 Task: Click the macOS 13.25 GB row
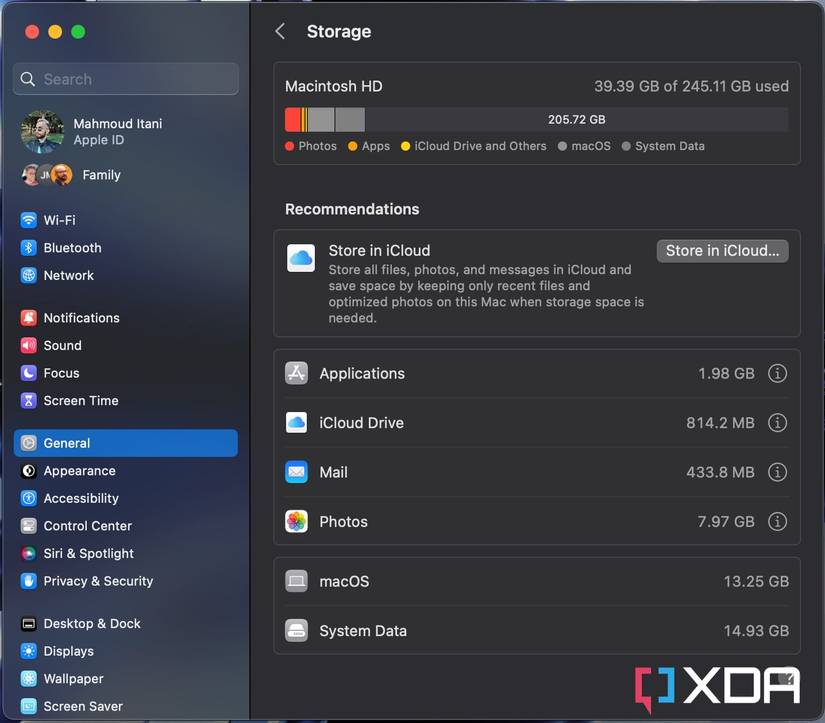[x=537, y=581]
